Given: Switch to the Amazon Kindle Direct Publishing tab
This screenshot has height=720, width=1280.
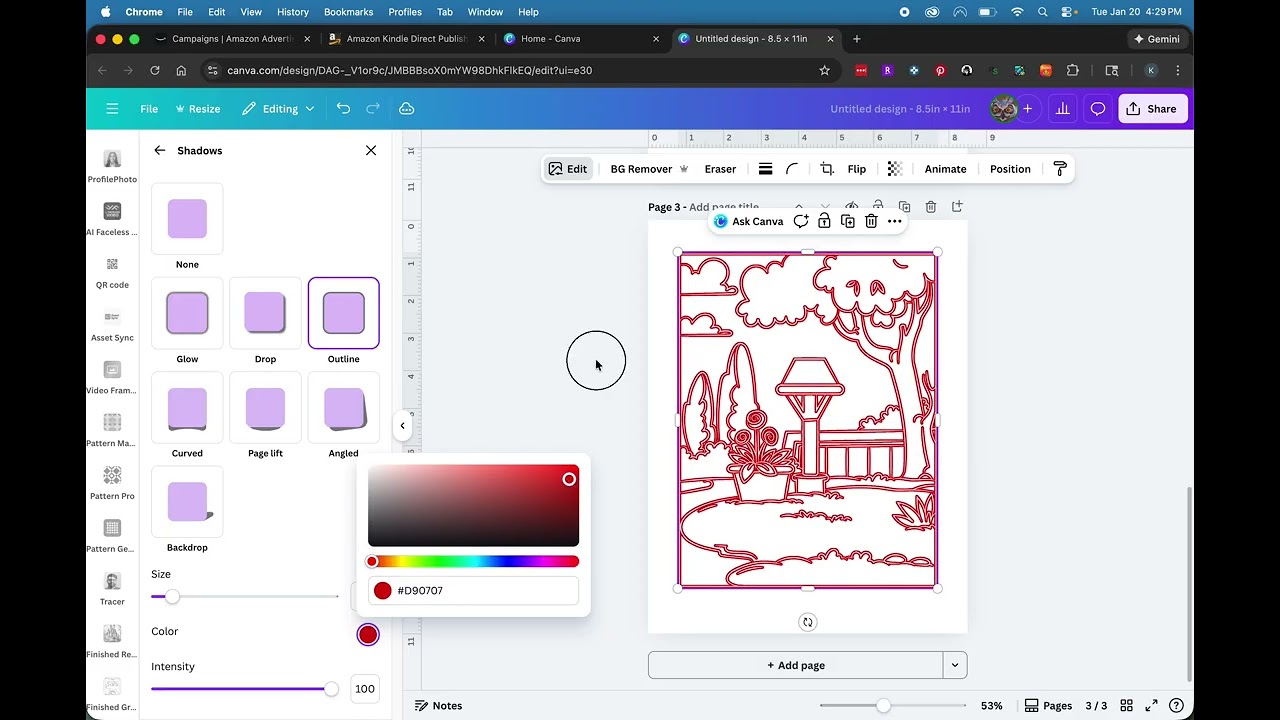Looking at the screenshot, I should coord(405,39).
